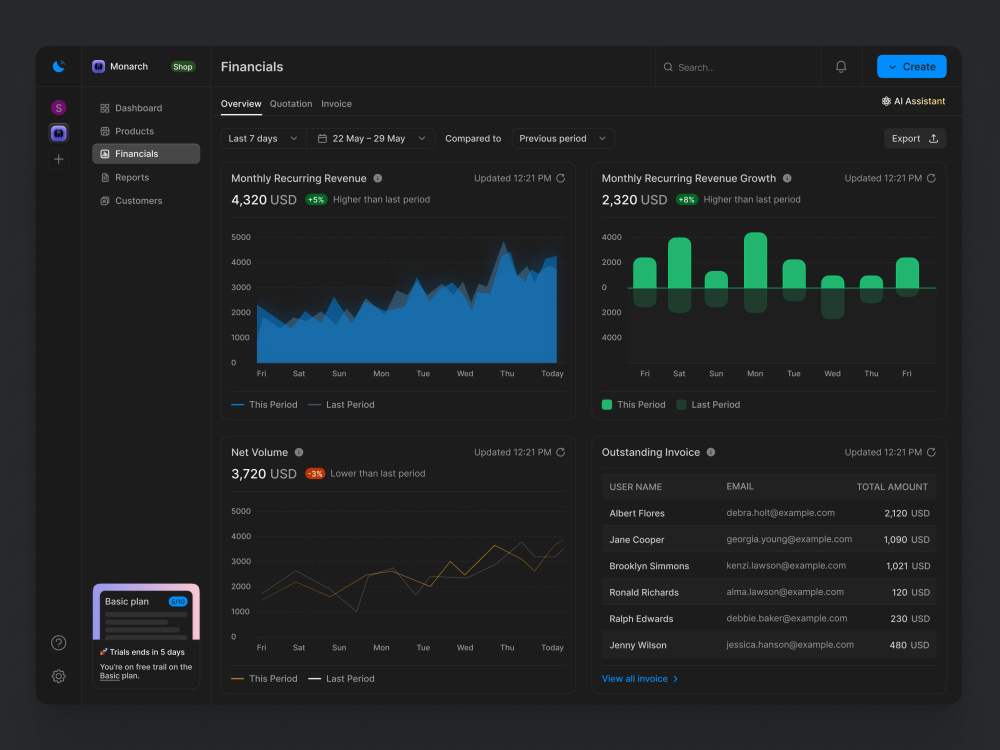Toggle This Period legend on MRR chart
Screen dimensions: 1000x750
(264, 404)
